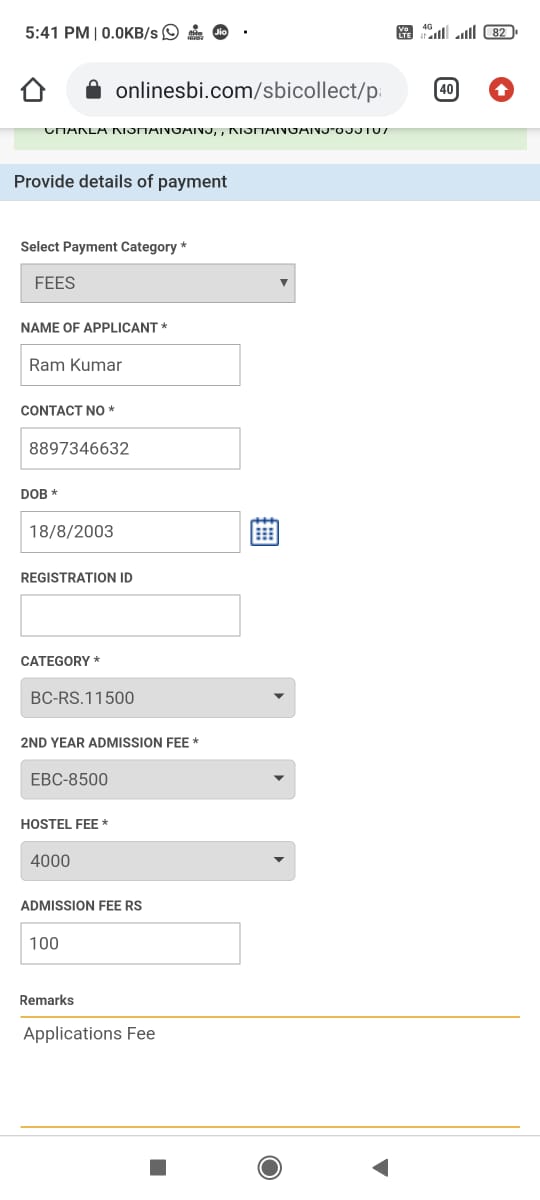
Task: Open the DOB calendar picker icon
Action: [x=264, y=532]
